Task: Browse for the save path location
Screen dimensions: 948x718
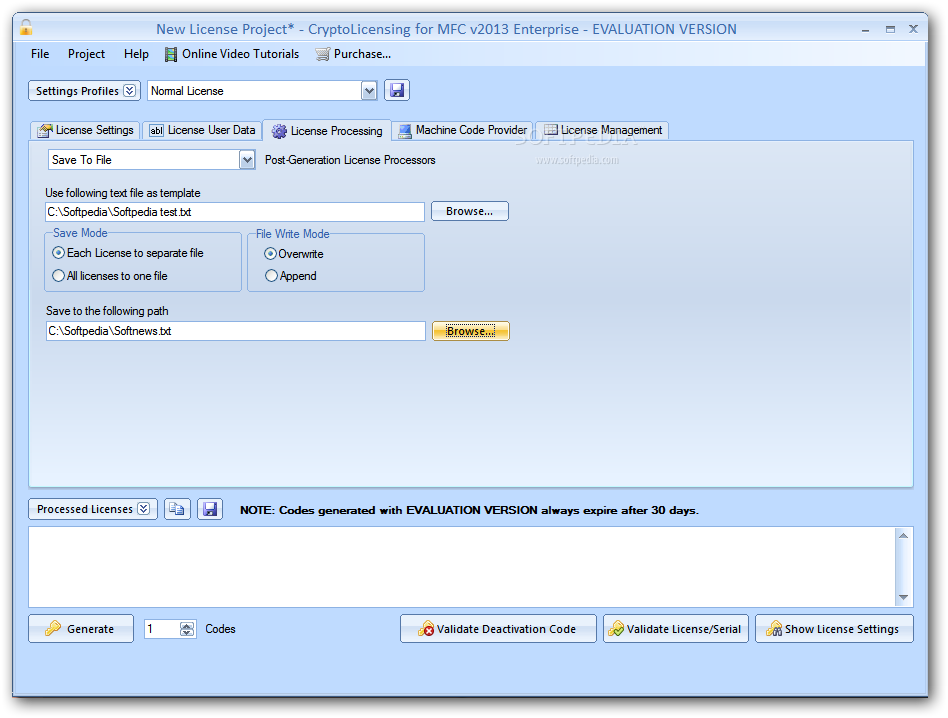Action: point(471,331)
